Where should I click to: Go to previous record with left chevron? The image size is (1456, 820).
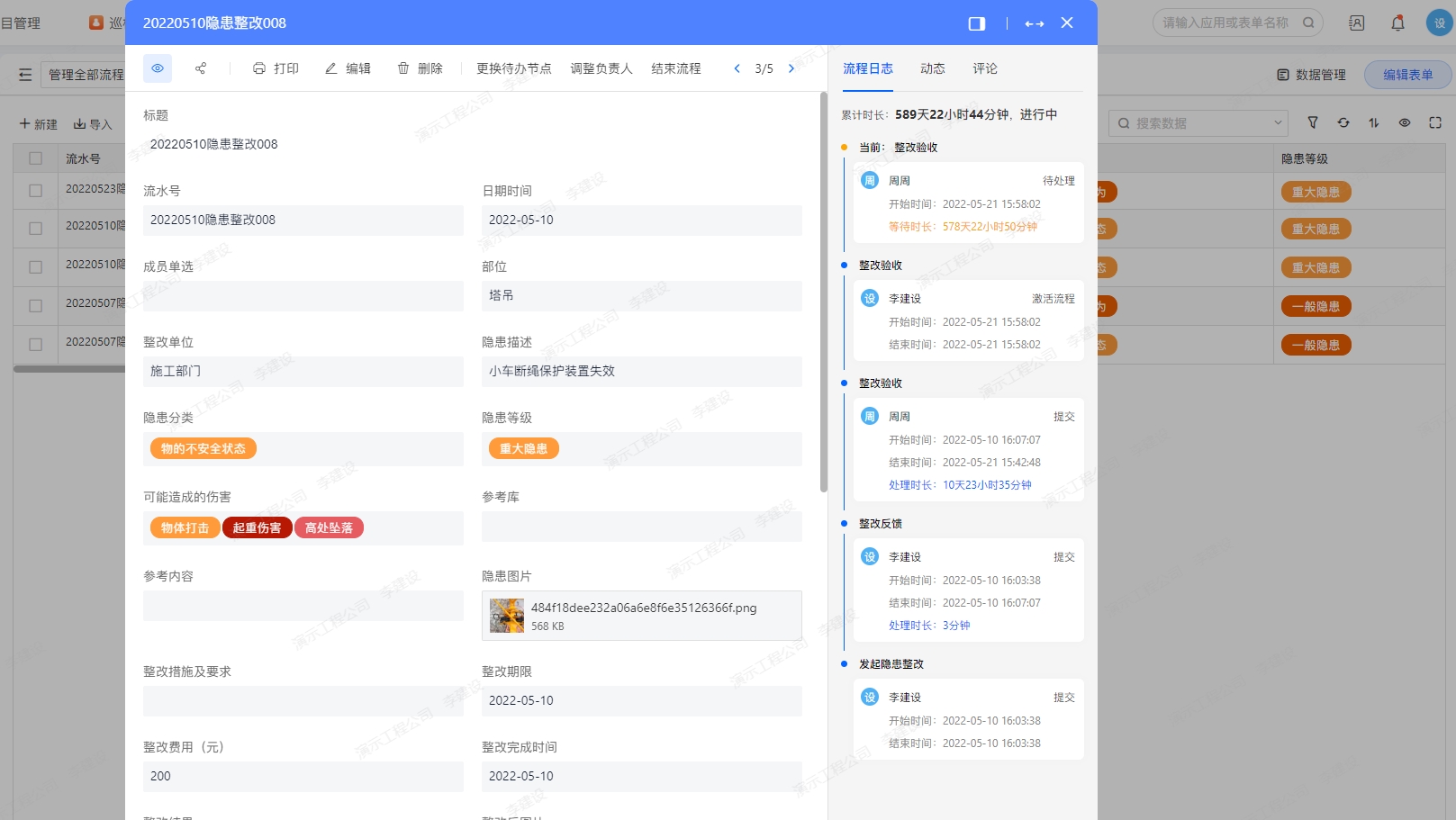[x=737, y=68]
